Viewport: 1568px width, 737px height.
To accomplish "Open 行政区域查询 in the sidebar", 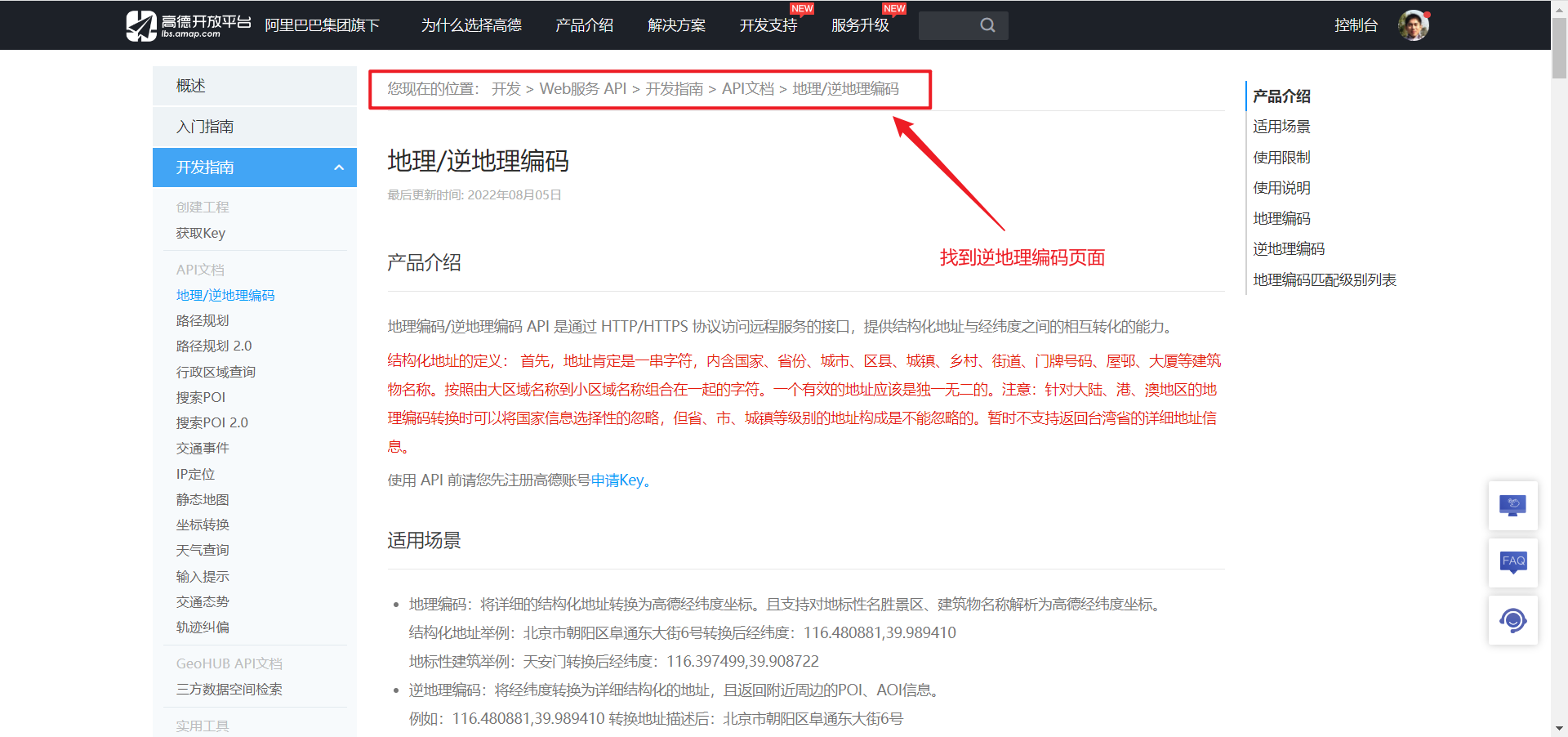I will [216, 372].
